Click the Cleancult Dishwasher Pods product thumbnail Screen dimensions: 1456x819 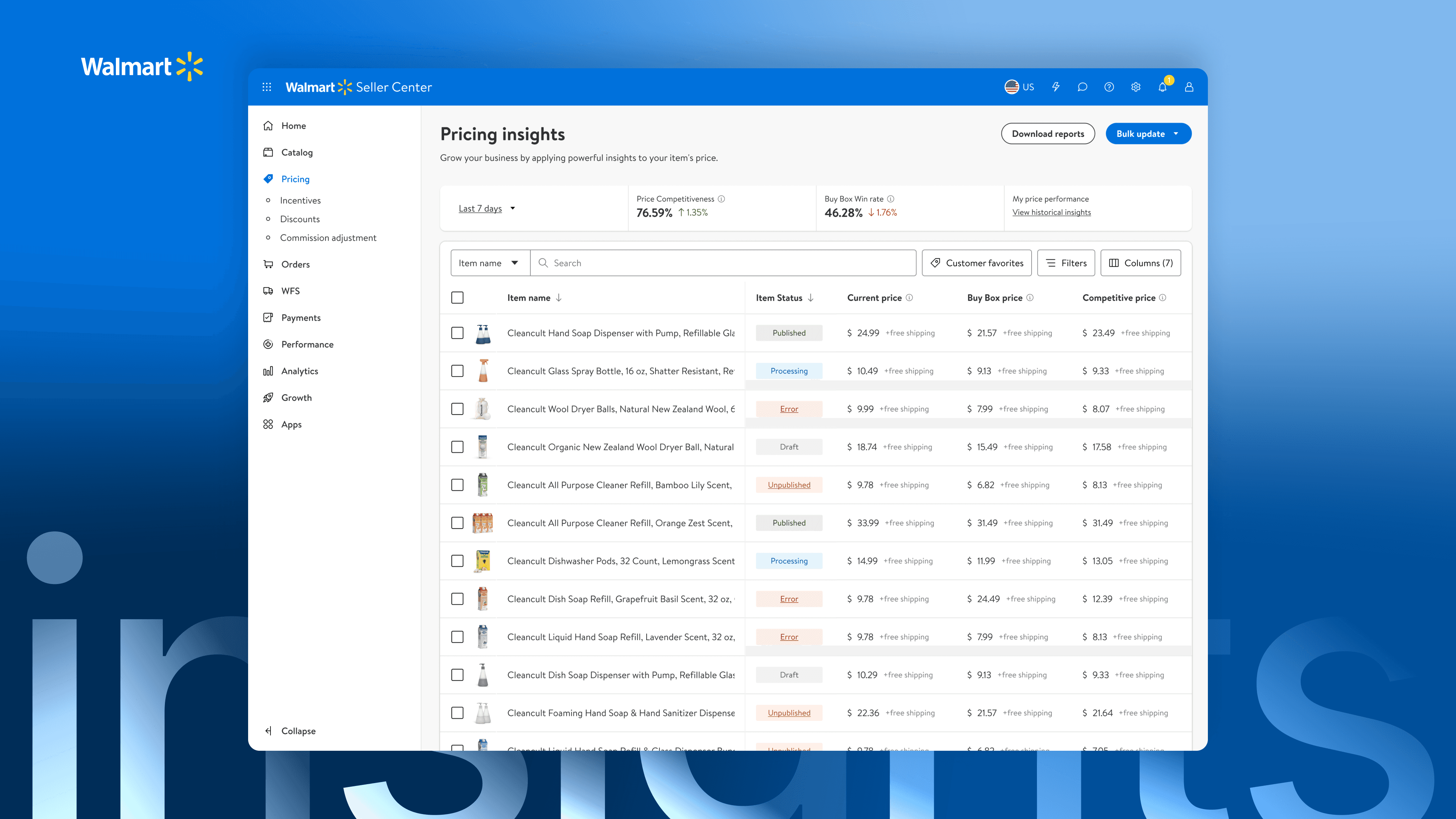tap(483, 561)
